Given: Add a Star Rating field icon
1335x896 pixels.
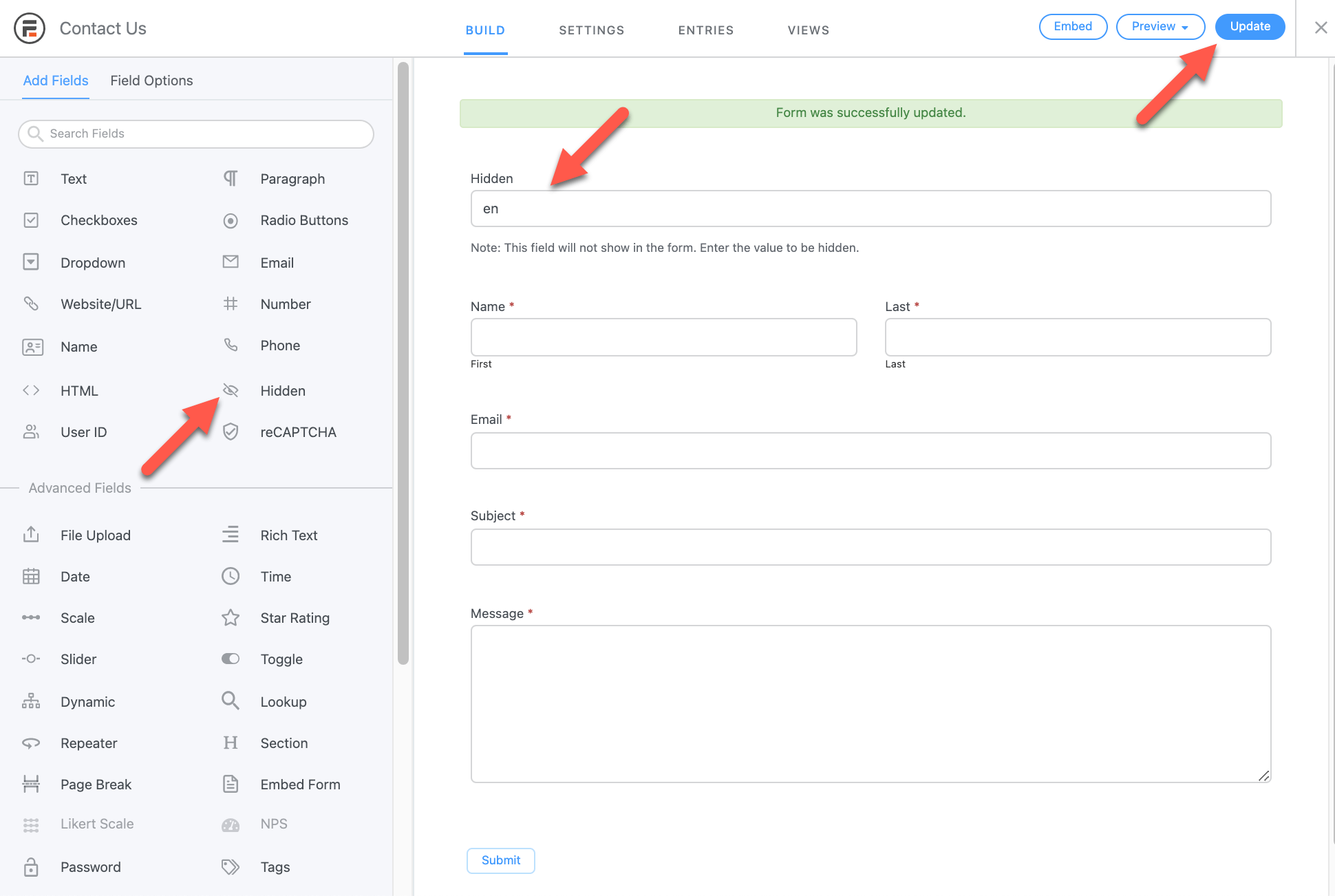Looking at the screenshot, I should [x=231, y=617].
